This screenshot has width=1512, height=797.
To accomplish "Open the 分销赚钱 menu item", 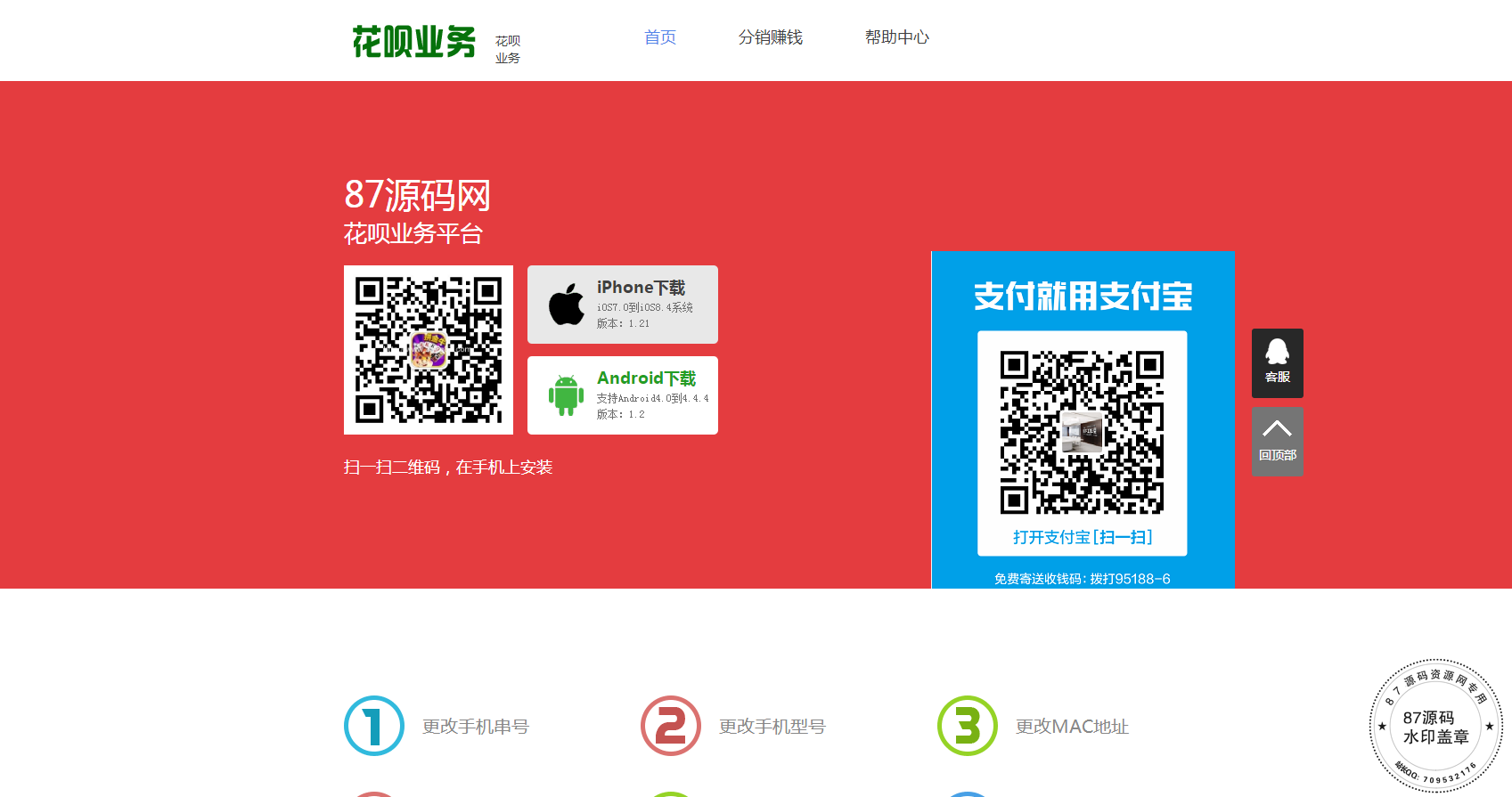I will point(771,37).
